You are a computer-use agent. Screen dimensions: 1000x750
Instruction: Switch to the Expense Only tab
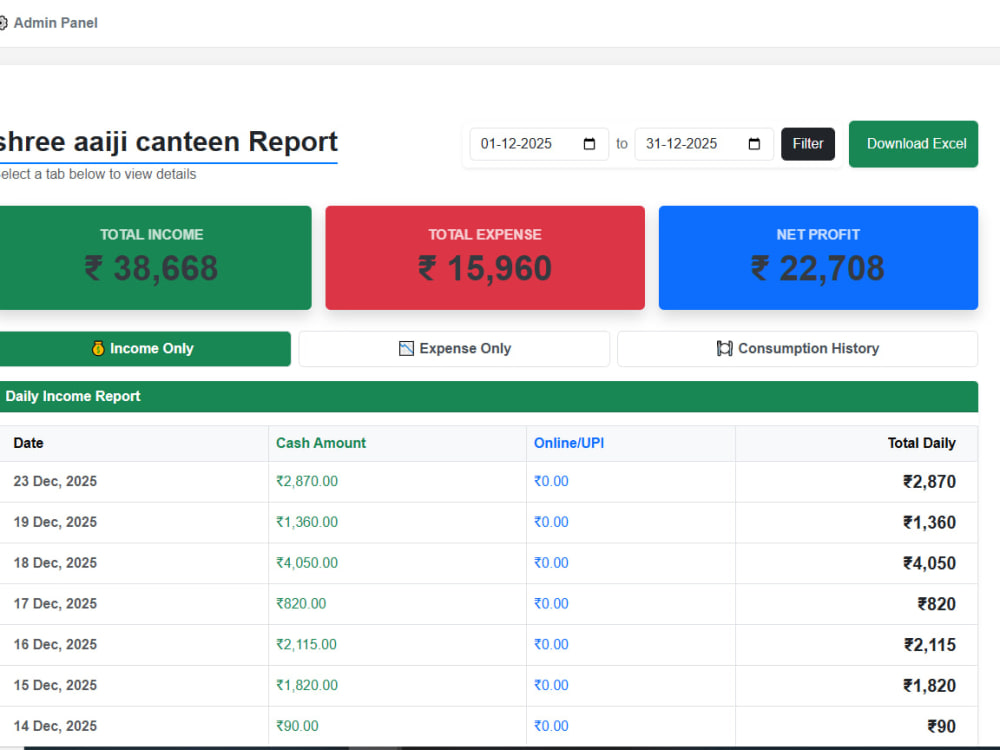point(454,349)
